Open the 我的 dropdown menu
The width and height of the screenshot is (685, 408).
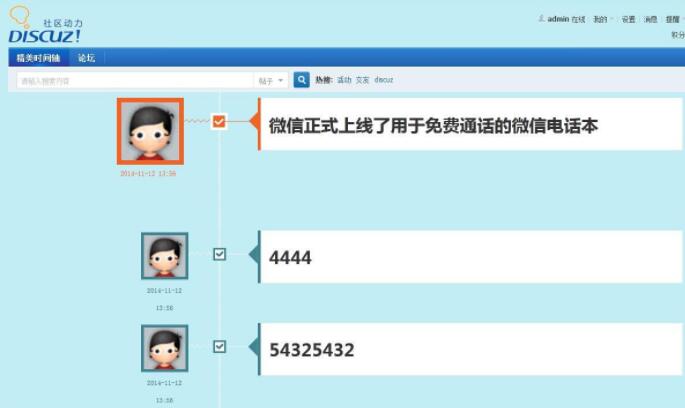pyautogui.click(x=602, y=19)
